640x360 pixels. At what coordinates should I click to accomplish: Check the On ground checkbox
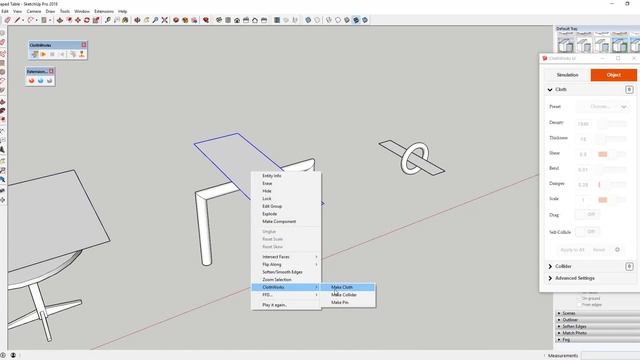[579, 298]
